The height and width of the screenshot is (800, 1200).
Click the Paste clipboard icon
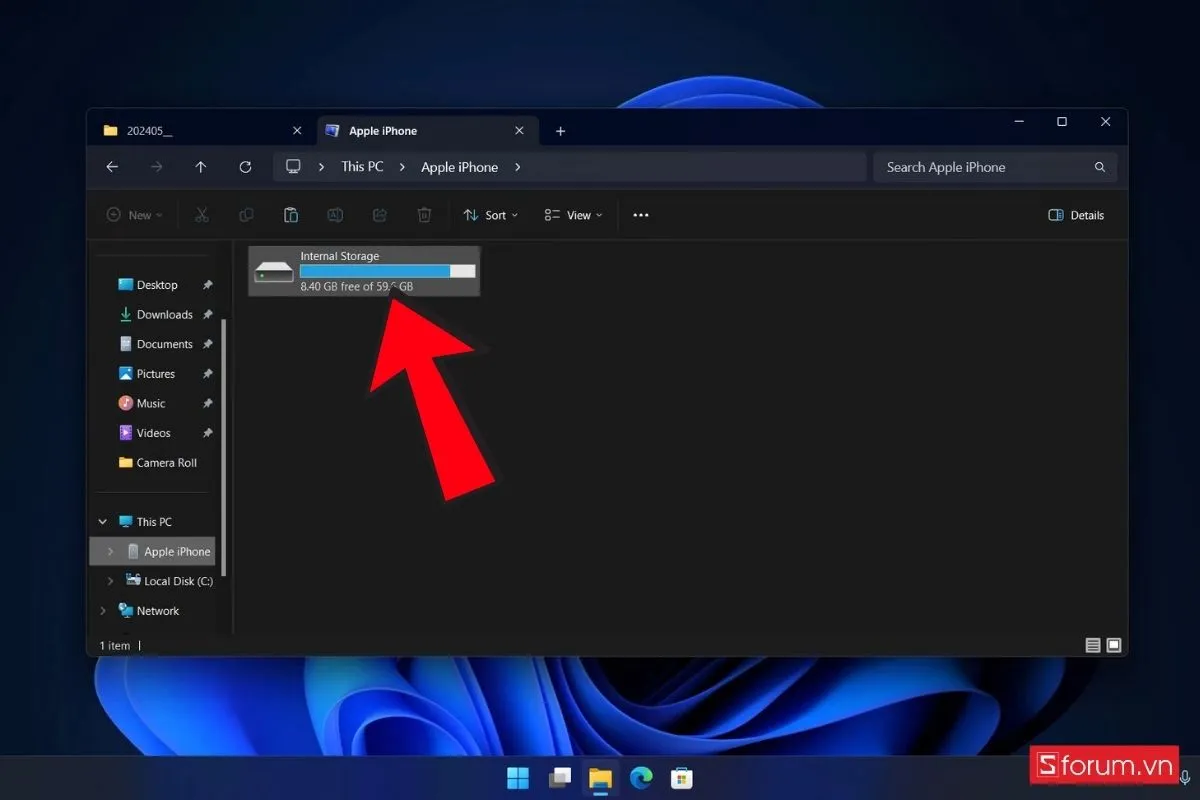[291, 215]
